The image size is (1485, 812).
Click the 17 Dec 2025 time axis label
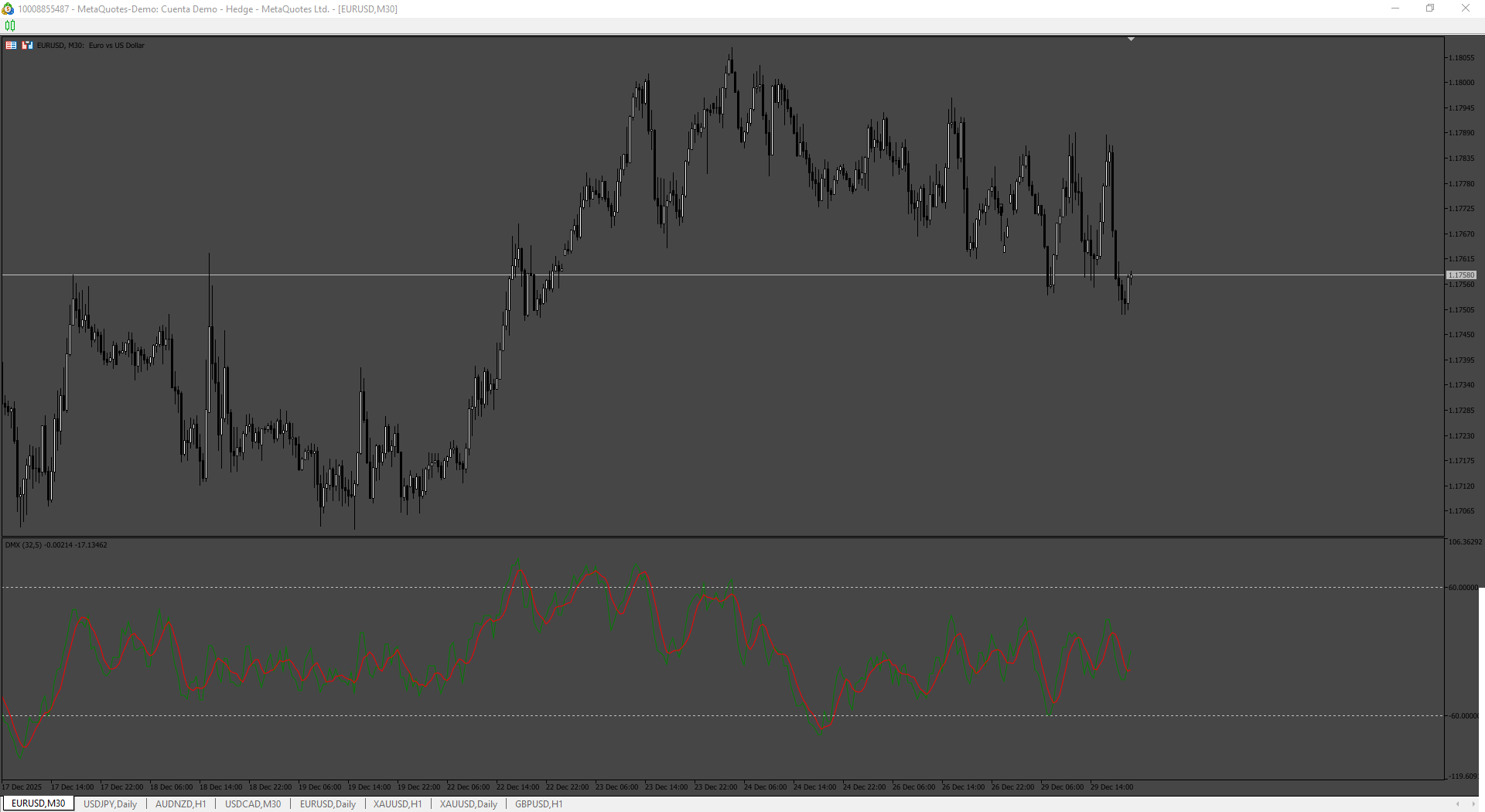point(22,787)
